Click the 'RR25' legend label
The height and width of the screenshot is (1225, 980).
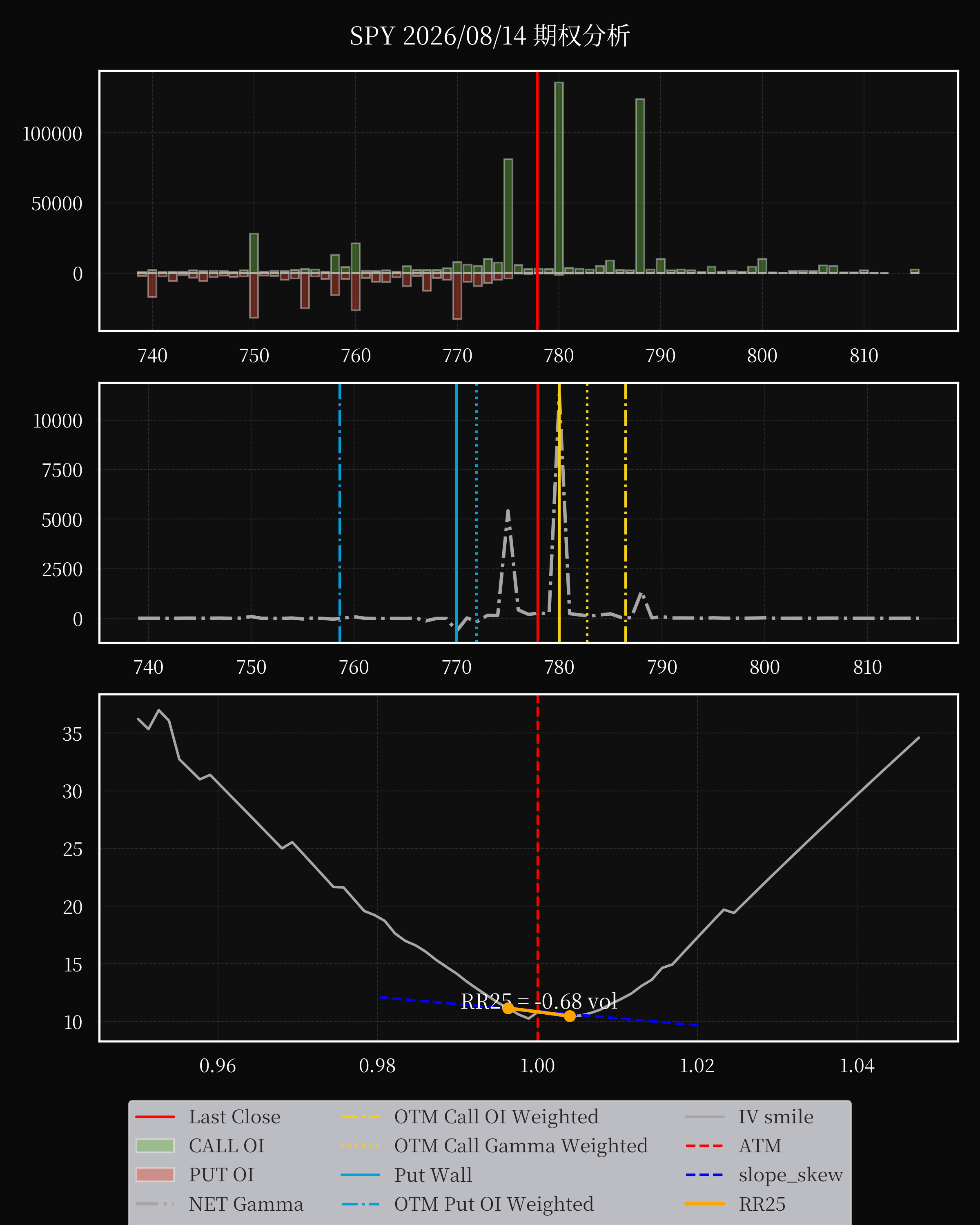762,1204
